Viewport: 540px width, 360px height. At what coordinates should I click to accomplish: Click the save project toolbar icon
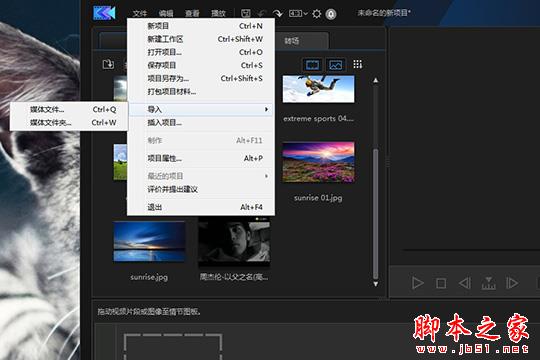point(246,13)
